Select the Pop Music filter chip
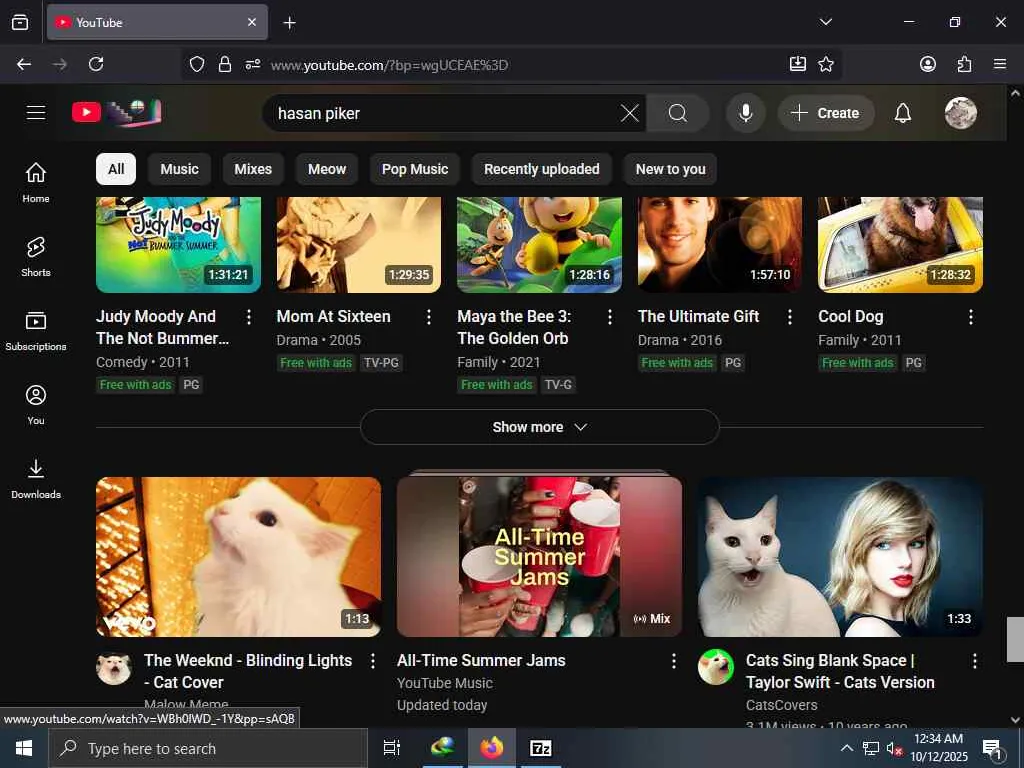 [x=415, y=169]
